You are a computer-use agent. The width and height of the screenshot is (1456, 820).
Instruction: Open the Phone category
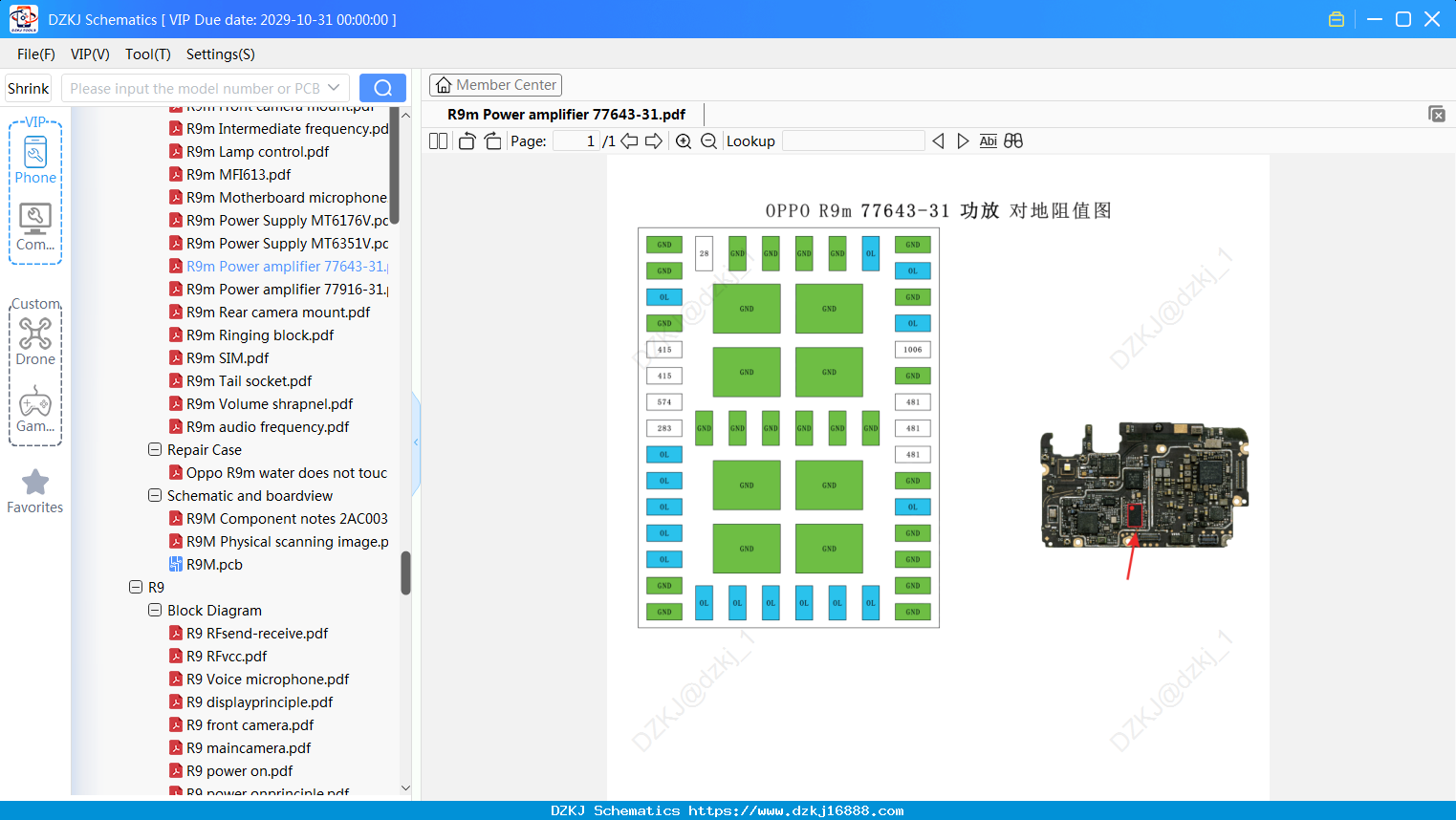coord(35,160)
